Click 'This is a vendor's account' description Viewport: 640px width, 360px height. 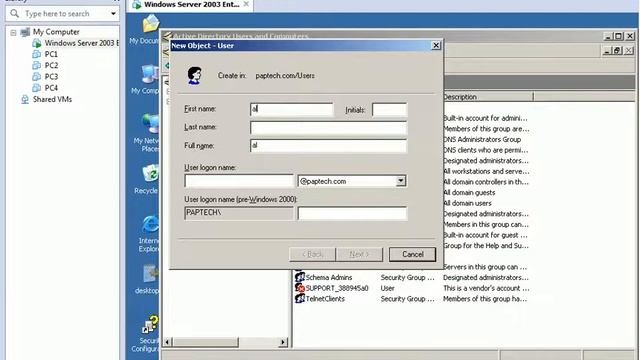point(486,288)
